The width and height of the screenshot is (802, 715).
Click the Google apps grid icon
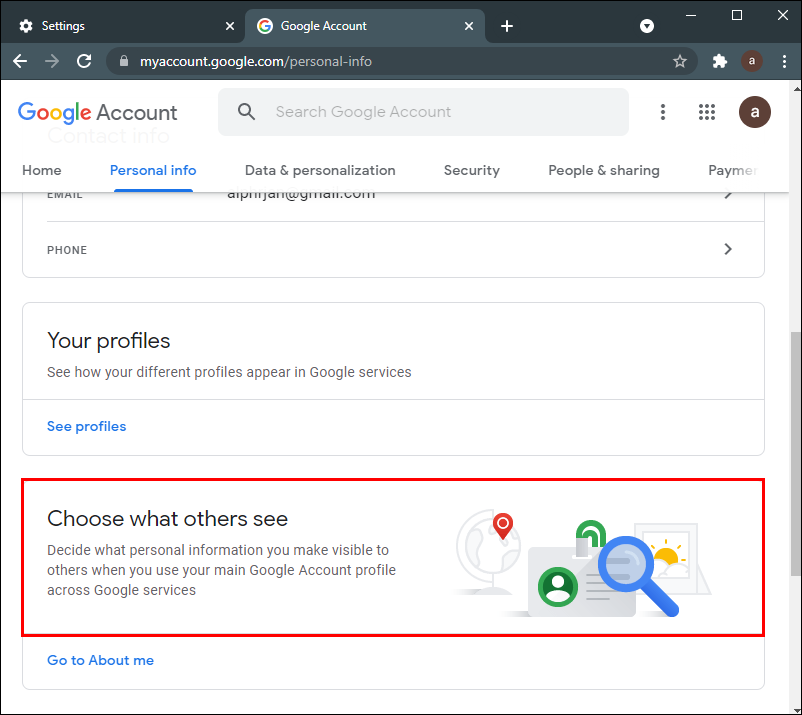click(x=707, y=112)
